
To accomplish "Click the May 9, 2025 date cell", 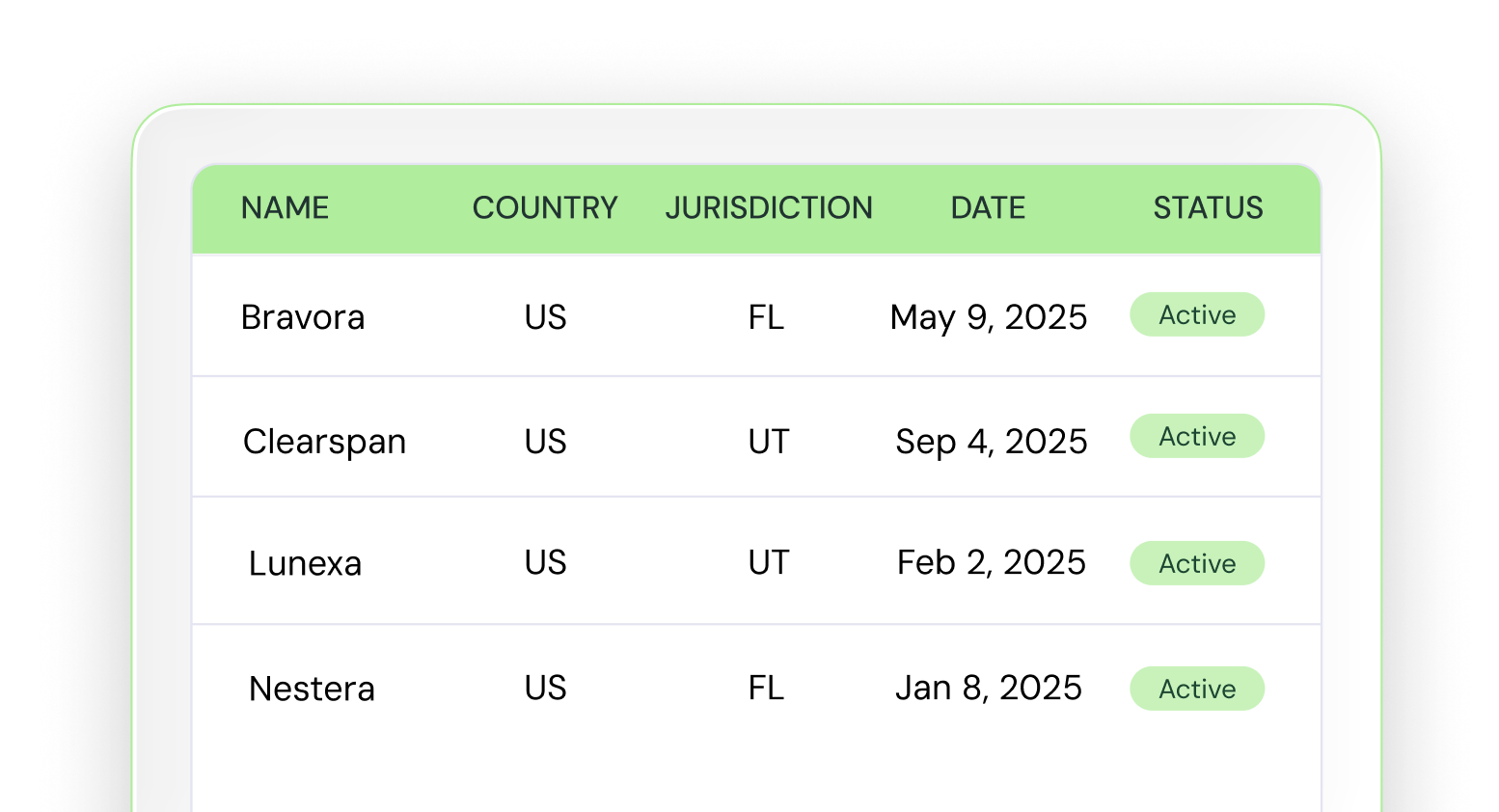I will (x=989, y=317).
